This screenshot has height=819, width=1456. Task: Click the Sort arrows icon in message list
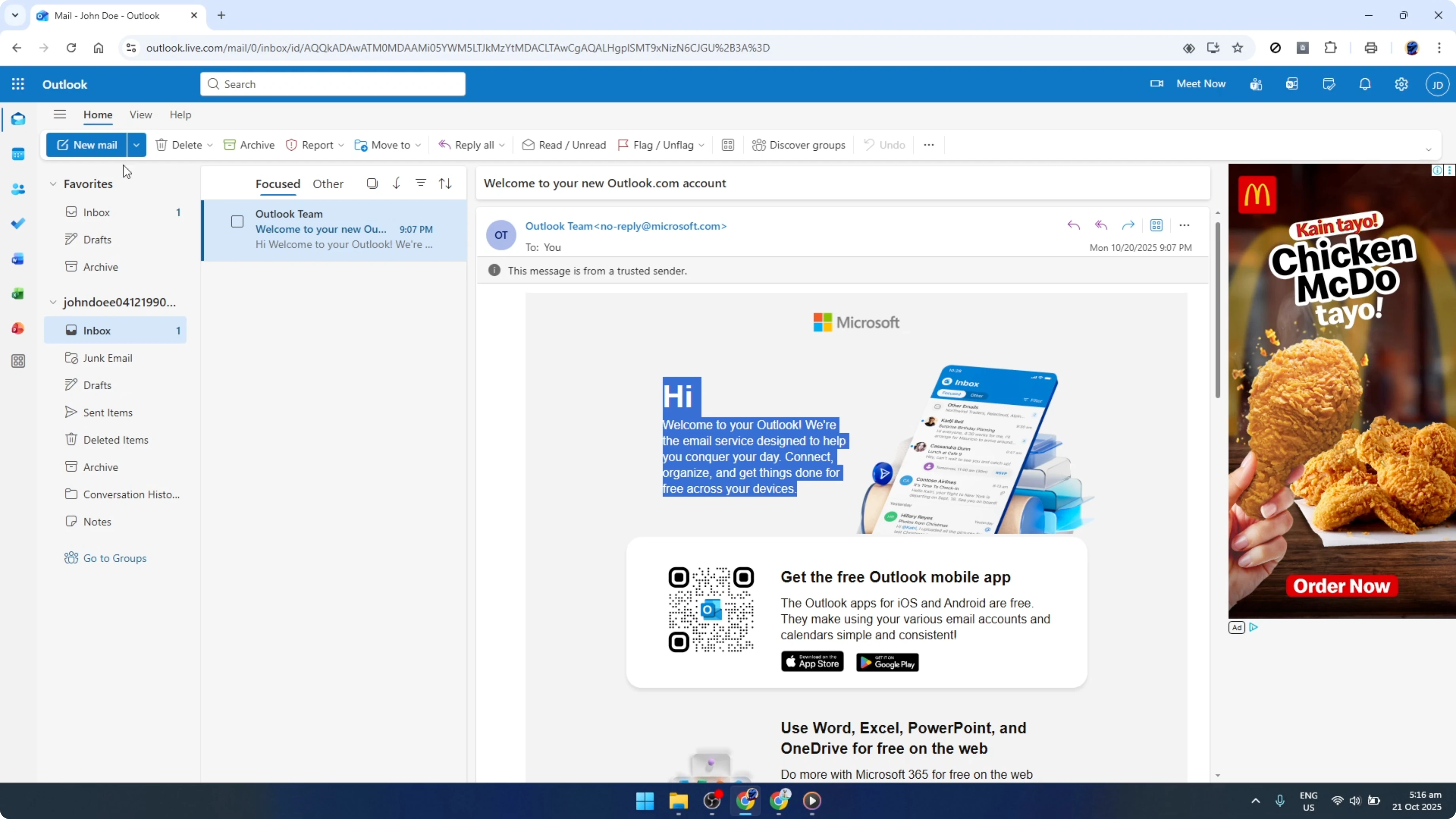446,184
